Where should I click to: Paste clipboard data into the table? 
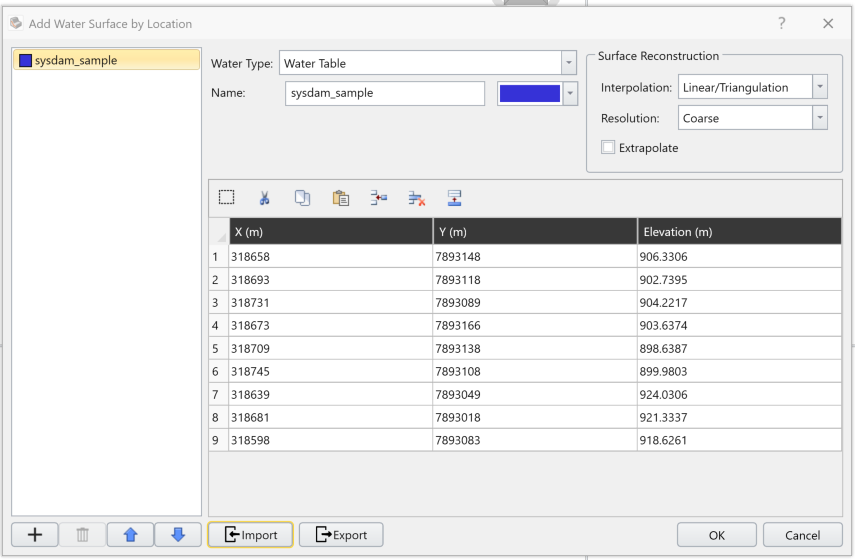tap(341, 198)
